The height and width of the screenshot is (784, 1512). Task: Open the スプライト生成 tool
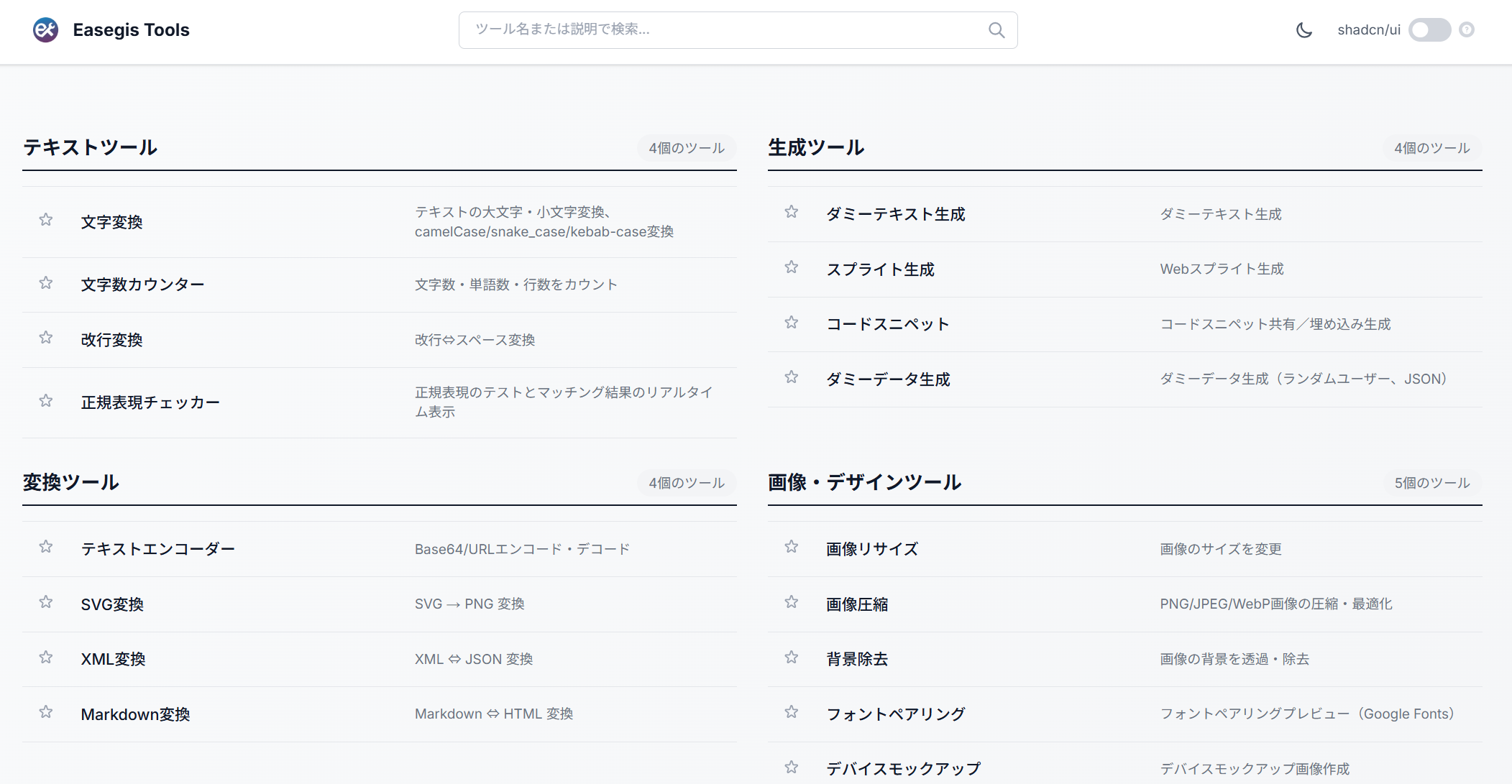pyautogui.click(x=880, y=269)
